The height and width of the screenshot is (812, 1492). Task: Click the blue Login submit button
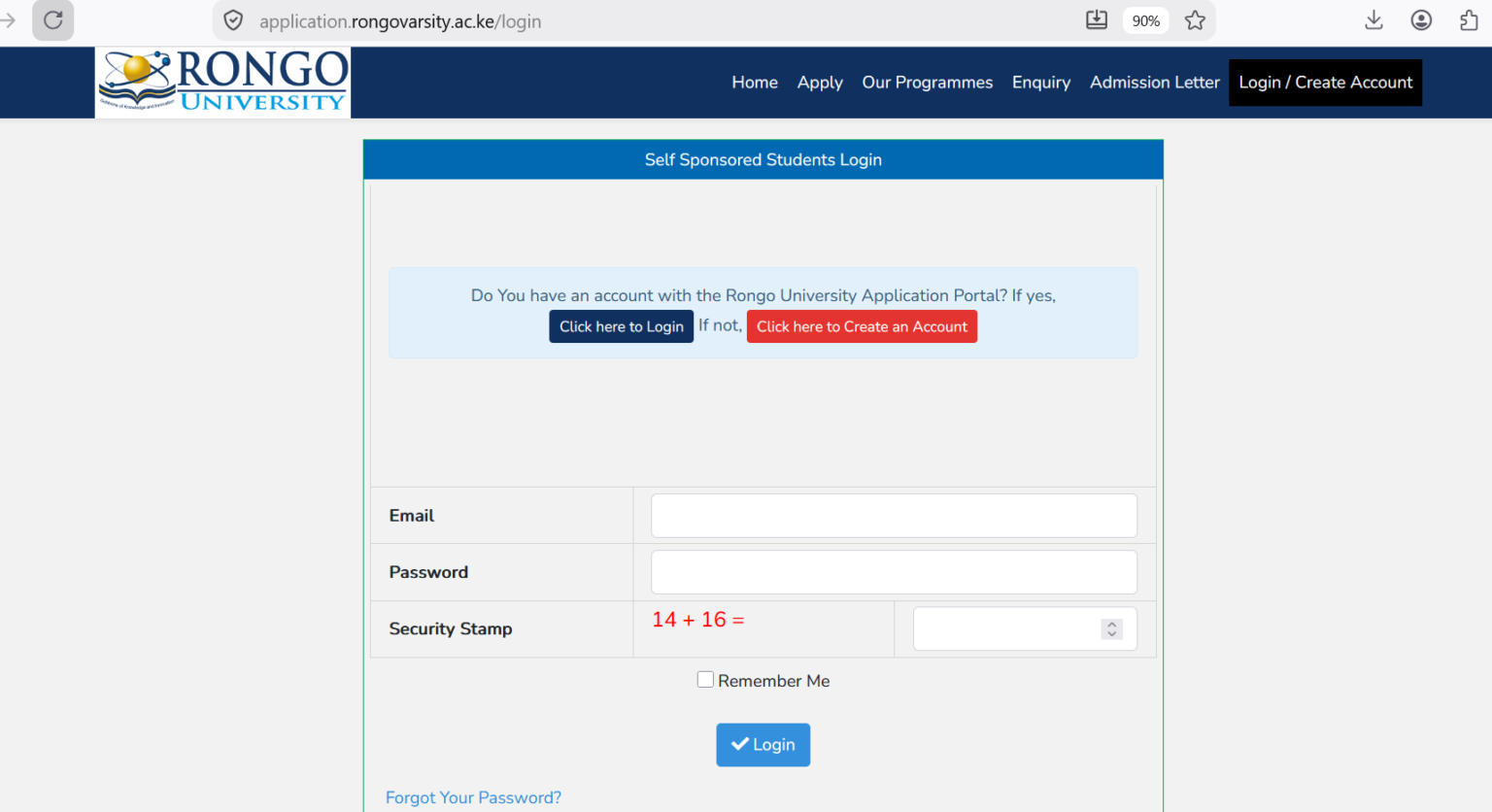tap(763, 745)
